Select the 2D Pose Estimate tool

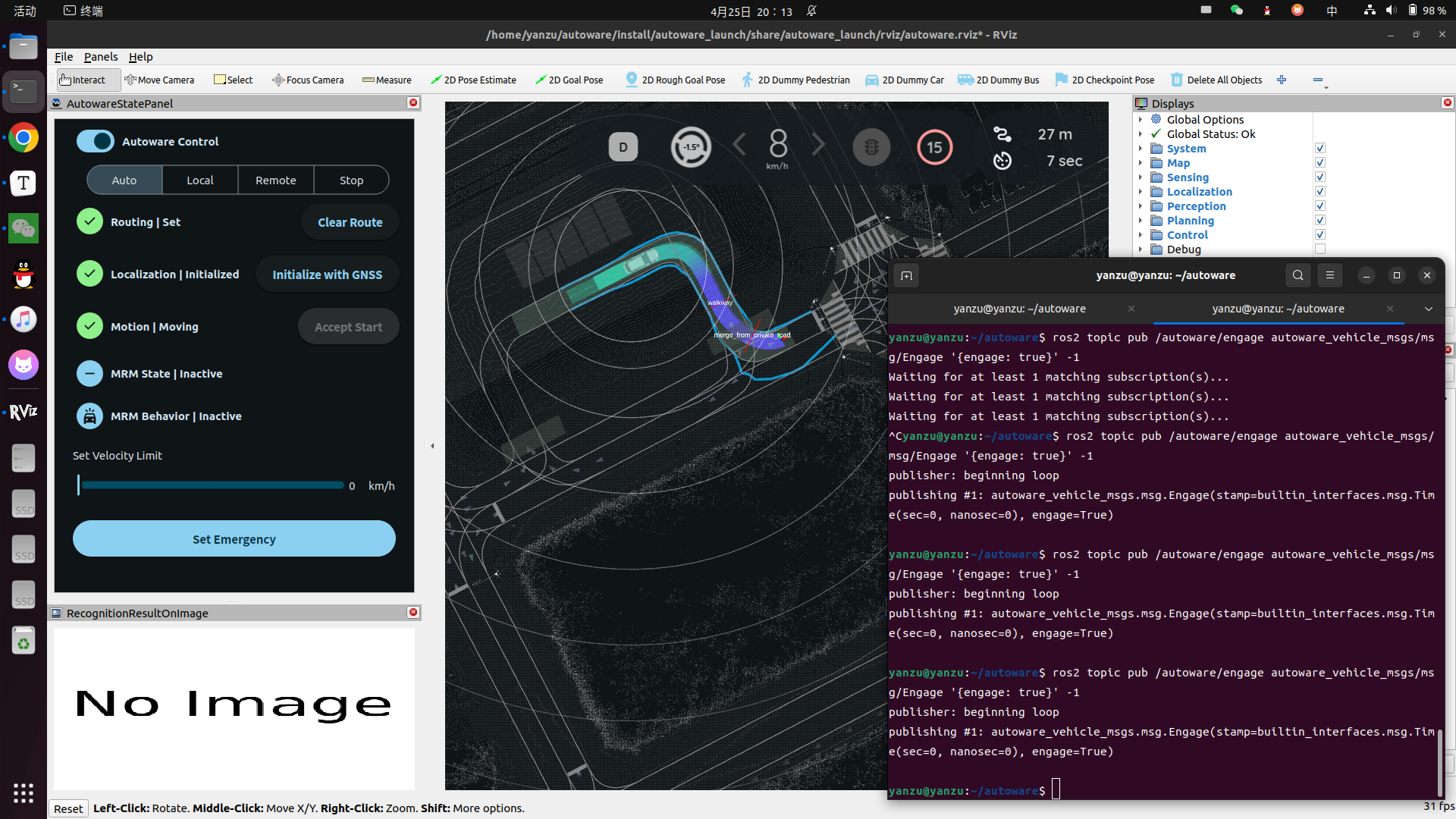pos(473,80)
